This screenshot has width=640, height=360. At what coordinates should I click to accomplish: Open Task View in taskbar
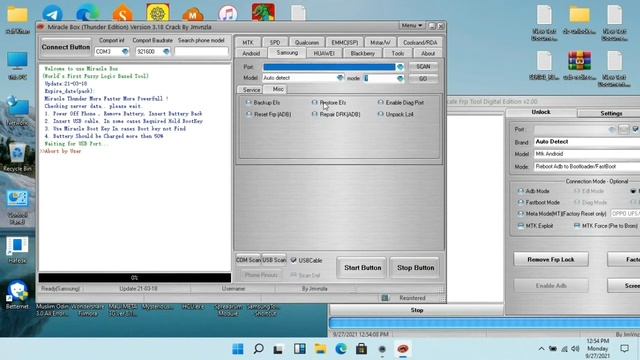click(x=279, y=349)
